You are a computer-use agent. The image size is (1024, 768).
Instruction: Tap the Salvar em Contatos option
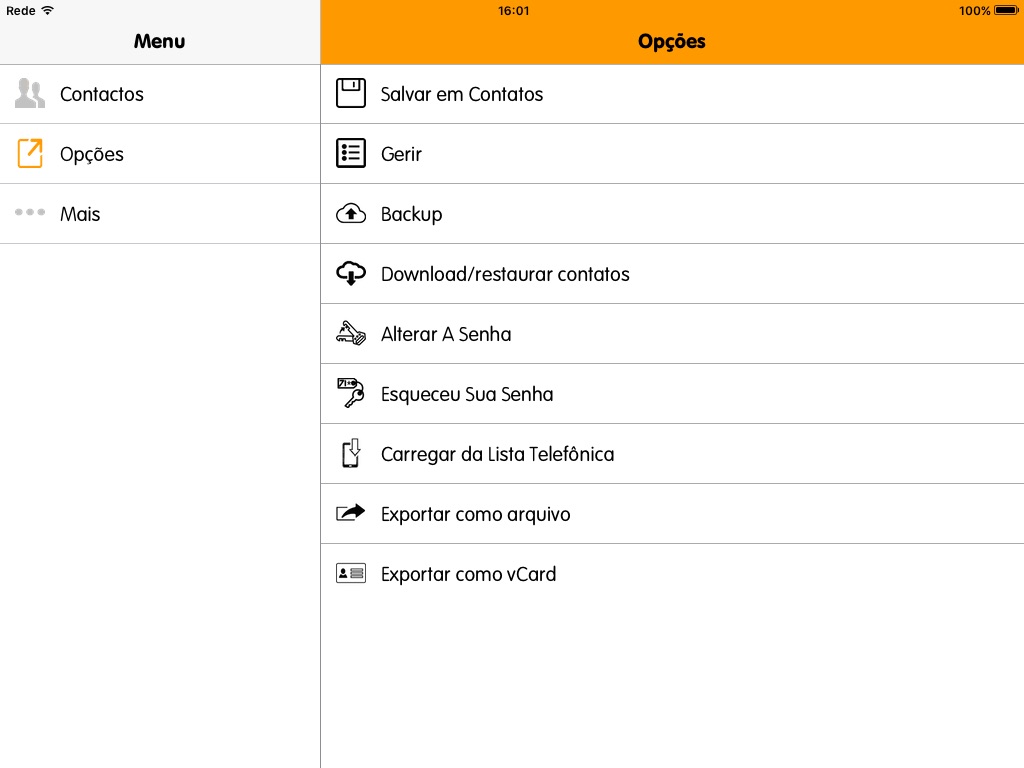click(462, 94)
